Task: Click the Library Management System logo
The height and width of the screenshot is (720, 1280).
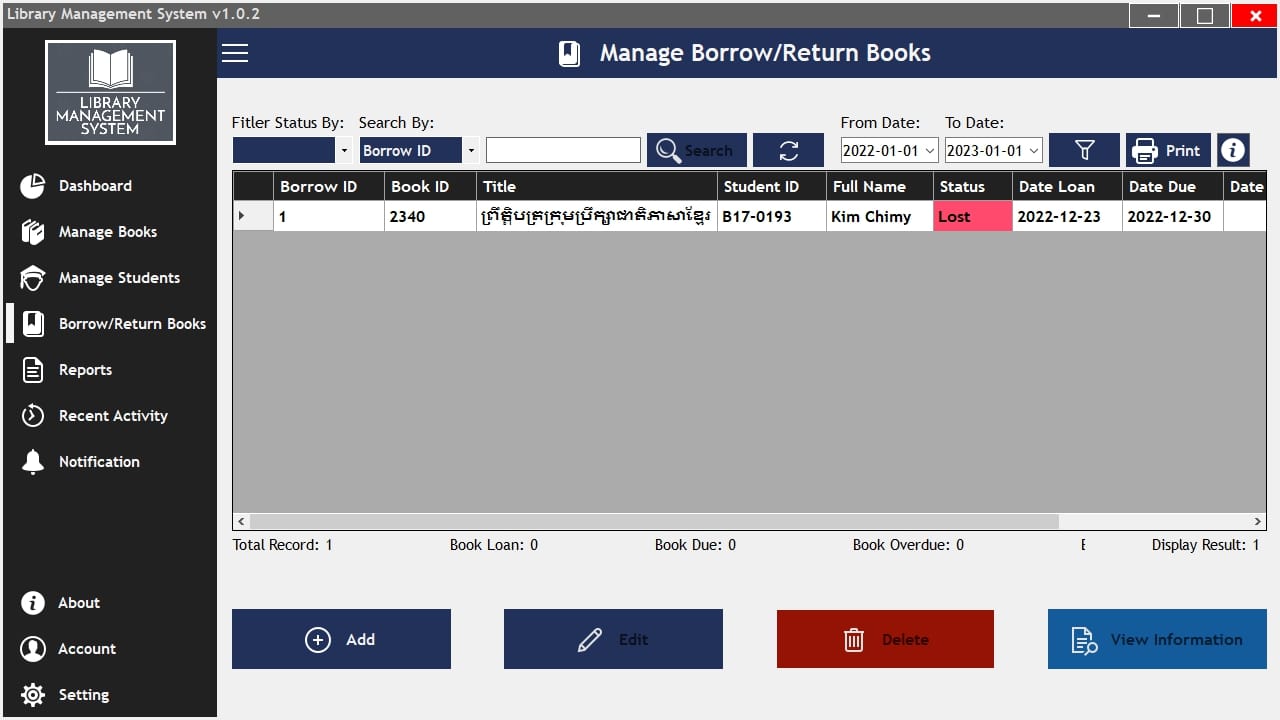Action: pos(110,92)
